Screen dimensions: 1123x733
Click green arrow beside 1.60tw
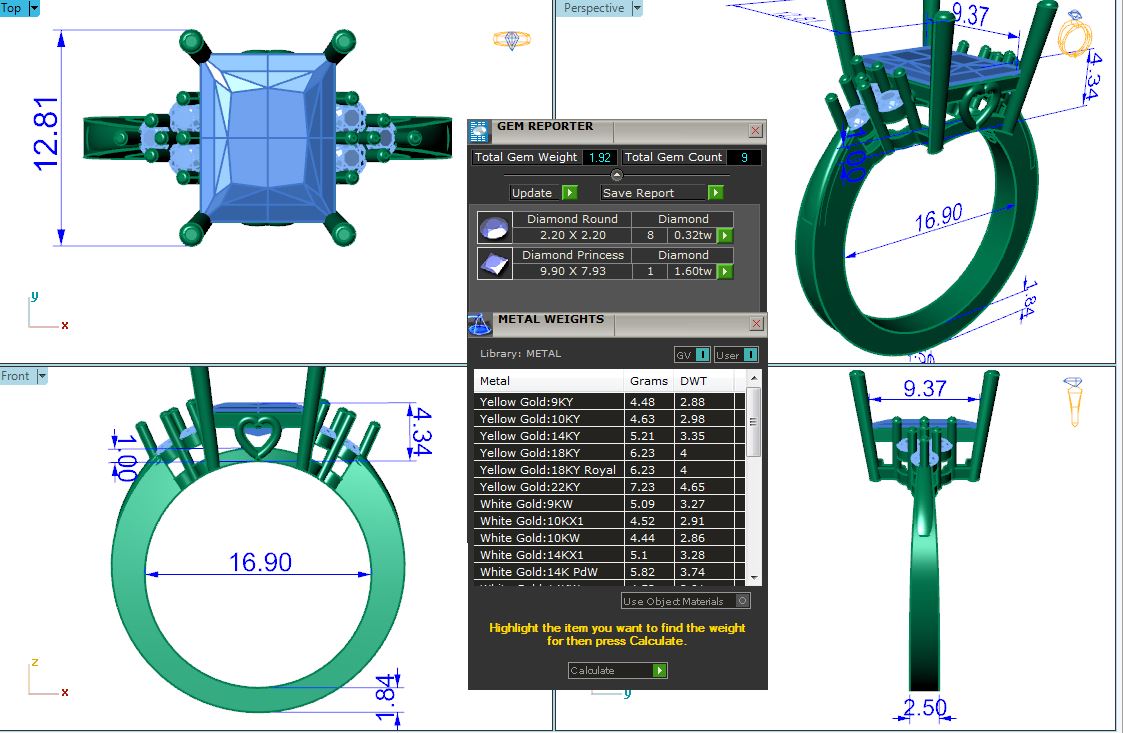725,272
